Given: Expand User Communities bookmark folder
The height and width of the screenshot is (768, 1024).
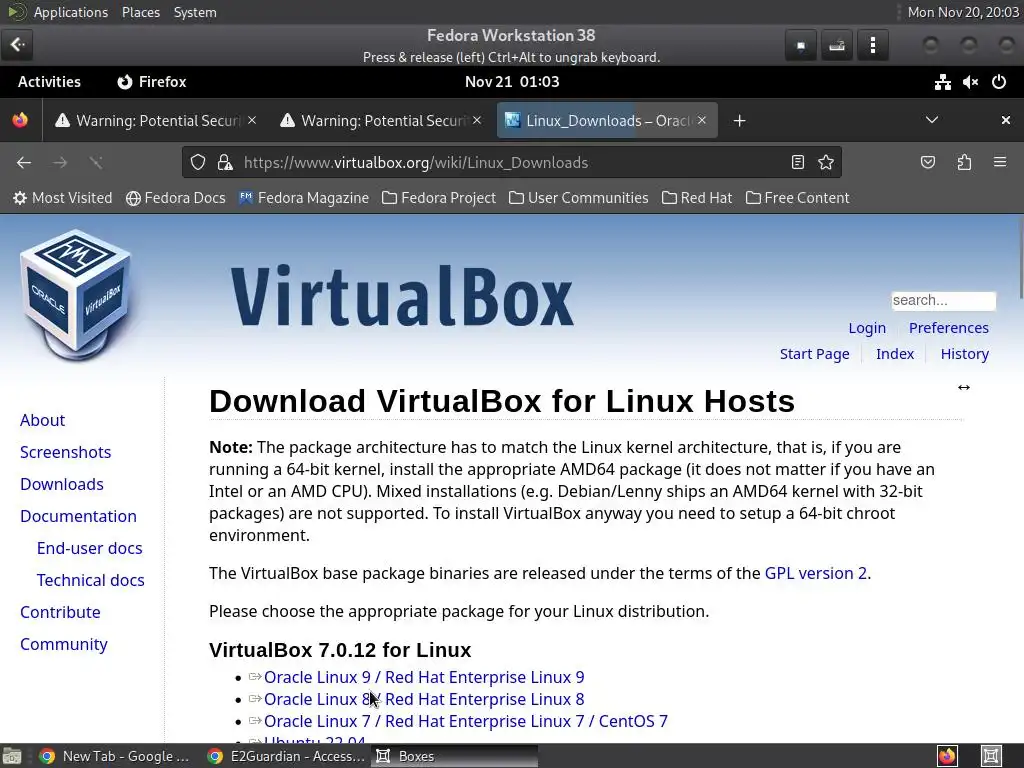Looking at the screenshot, I should tap(579, 198).
